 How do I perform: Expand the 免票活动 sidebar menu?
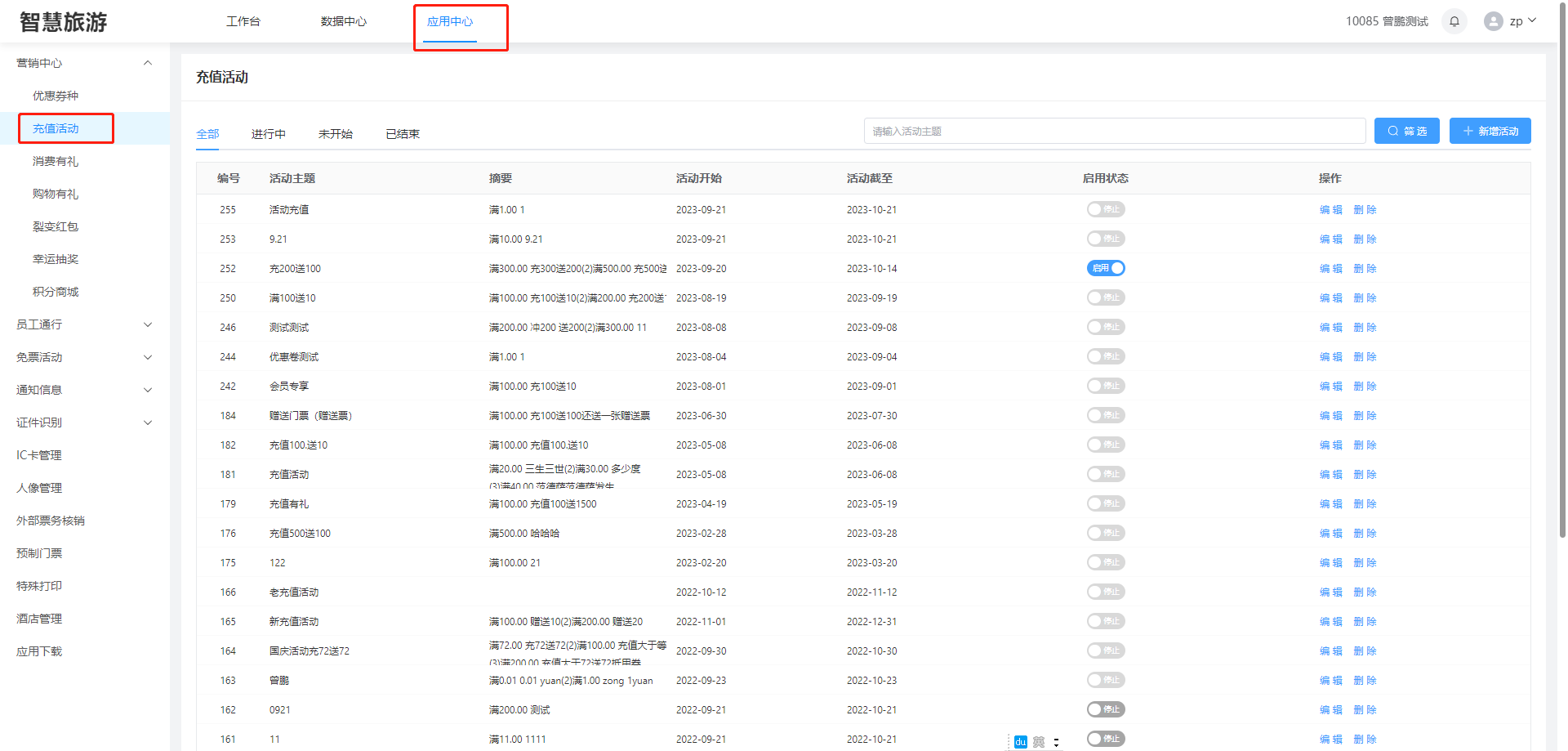[148, 357]
